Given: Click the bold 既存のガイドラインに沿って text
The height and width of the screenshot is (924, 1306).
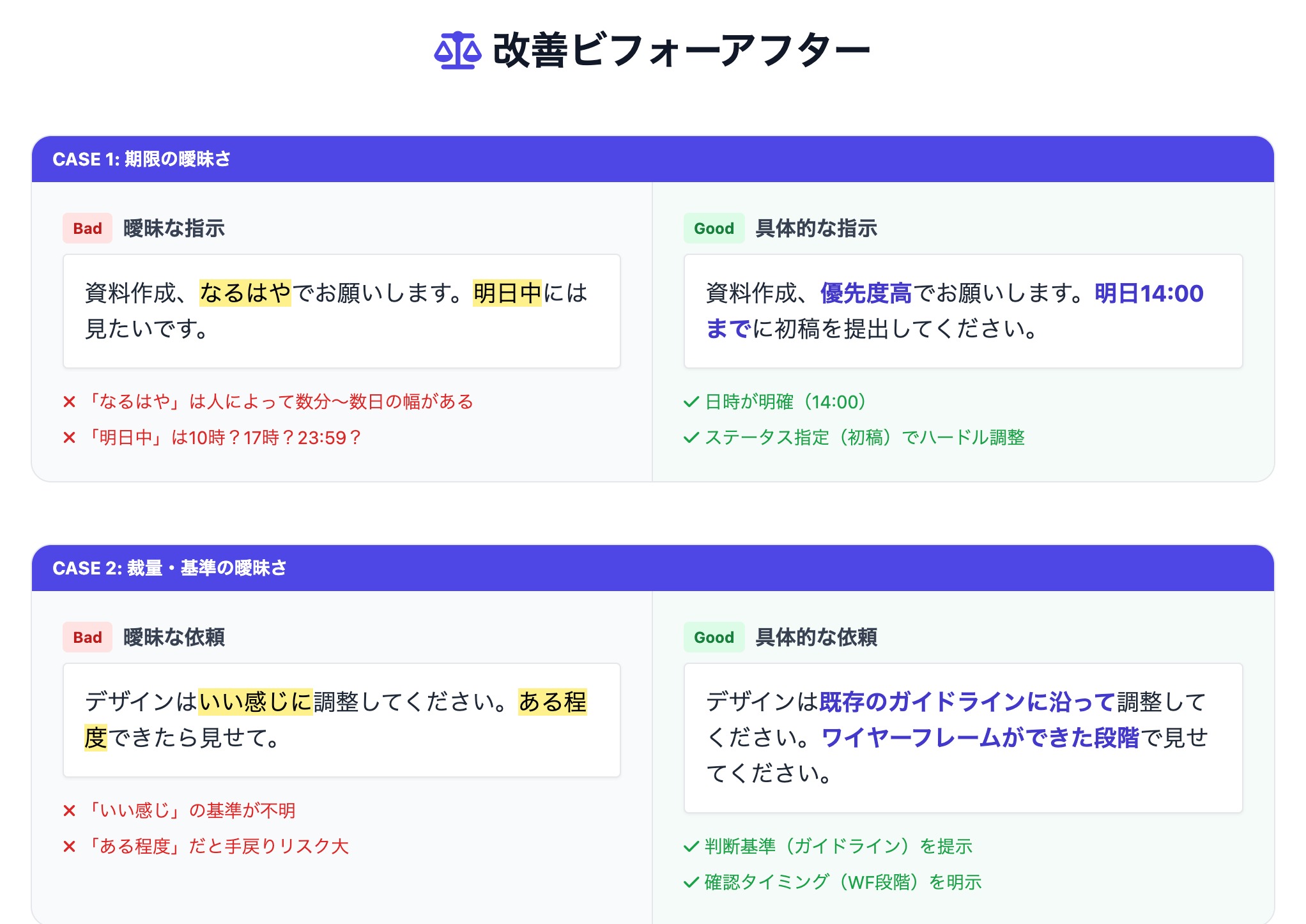Looking at the screenshot, I should coord(967,702).
